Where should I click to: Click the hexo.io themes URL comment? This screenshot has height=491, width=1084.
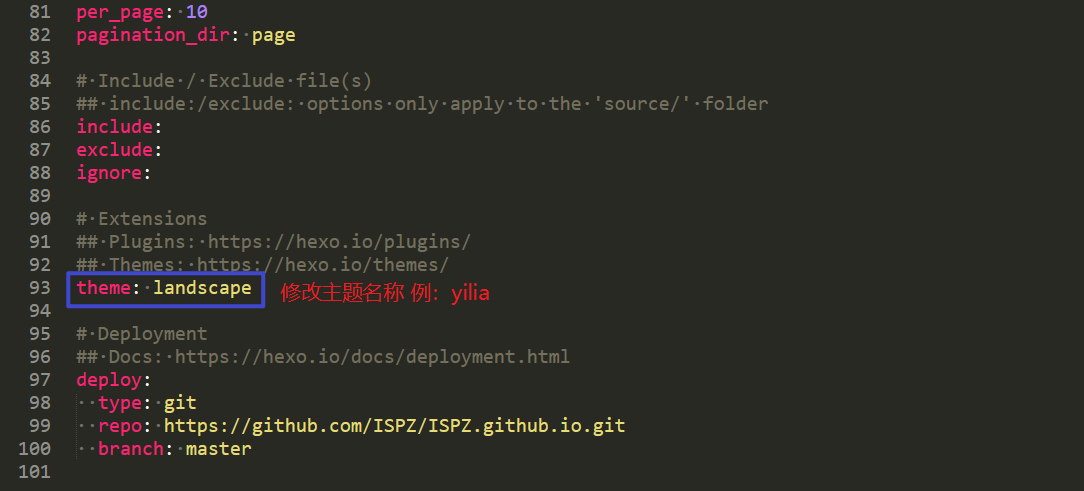[323, 265]
